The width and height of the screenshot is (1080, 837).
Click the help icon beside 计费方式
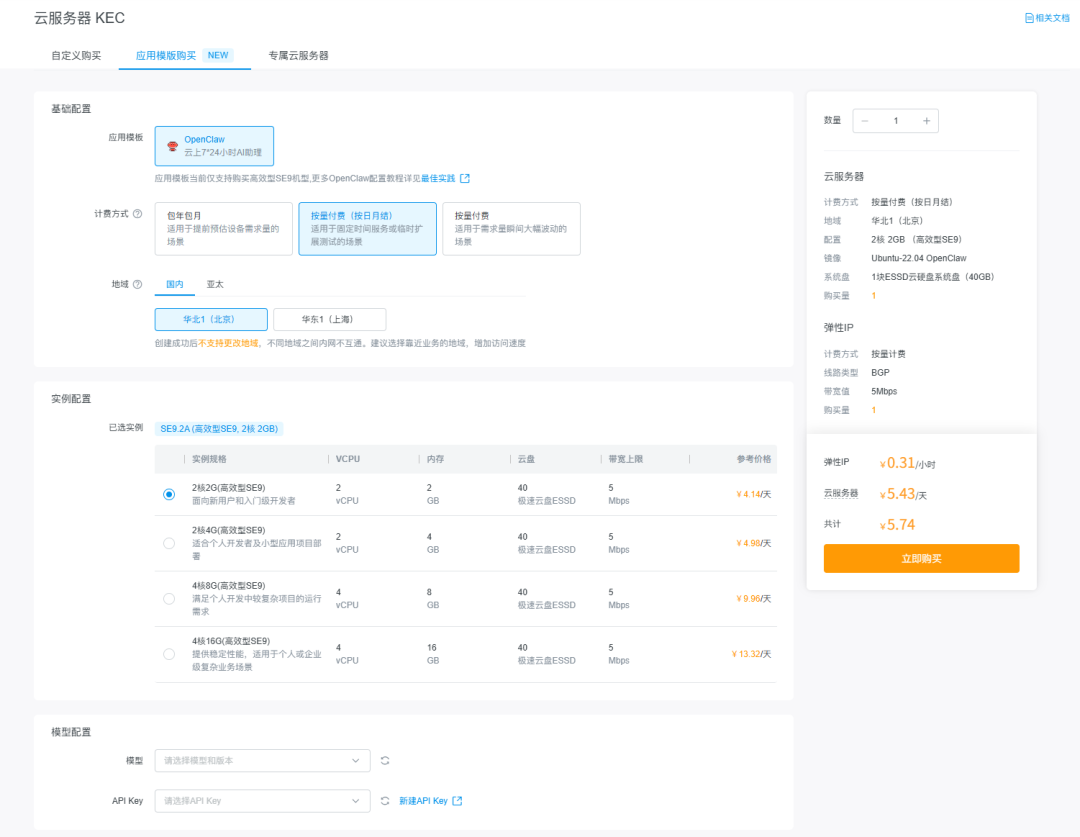[x=138, y=214]
